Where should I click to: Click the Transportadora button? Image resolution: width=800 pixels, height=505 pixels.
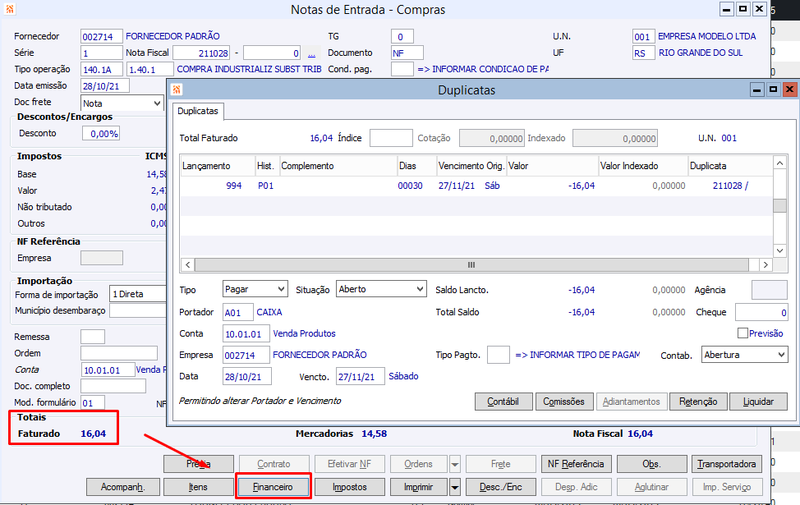point(727,464)
